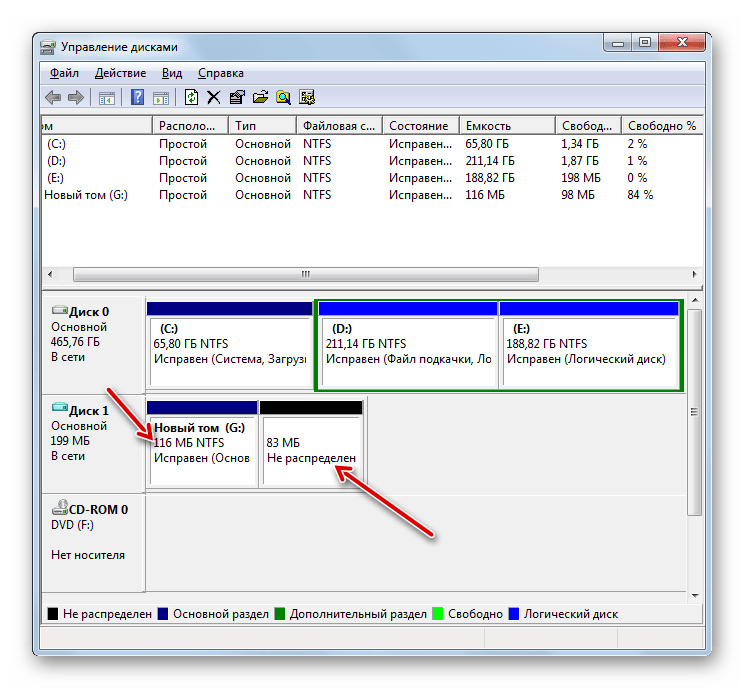Image resolution: width=745 pixels, height=689 pixels.
Task: Click the vertical scrollbar thumb in disk pane
Action: pos(695,412)
